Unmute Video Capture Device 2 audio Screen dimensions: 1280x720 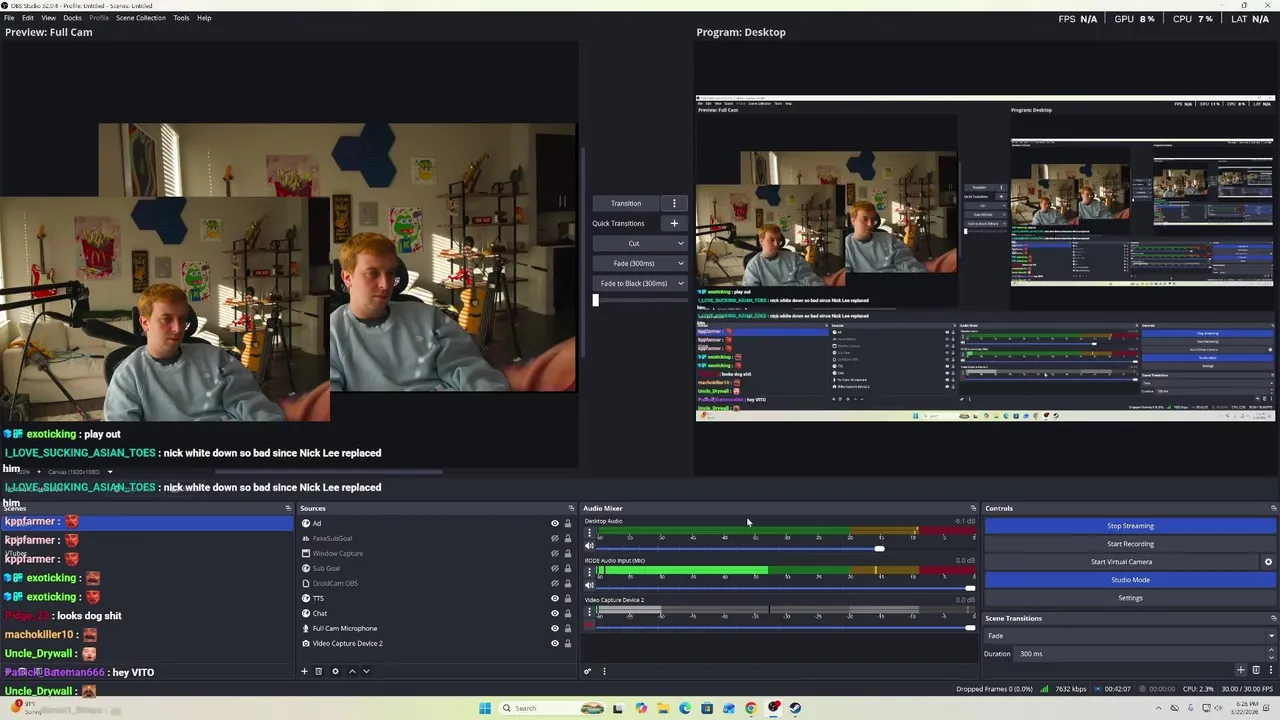(589, 625)
